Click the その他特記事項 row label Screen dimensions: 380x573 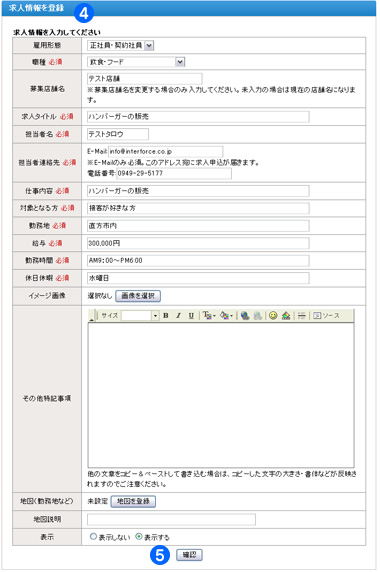pos(47,398)
